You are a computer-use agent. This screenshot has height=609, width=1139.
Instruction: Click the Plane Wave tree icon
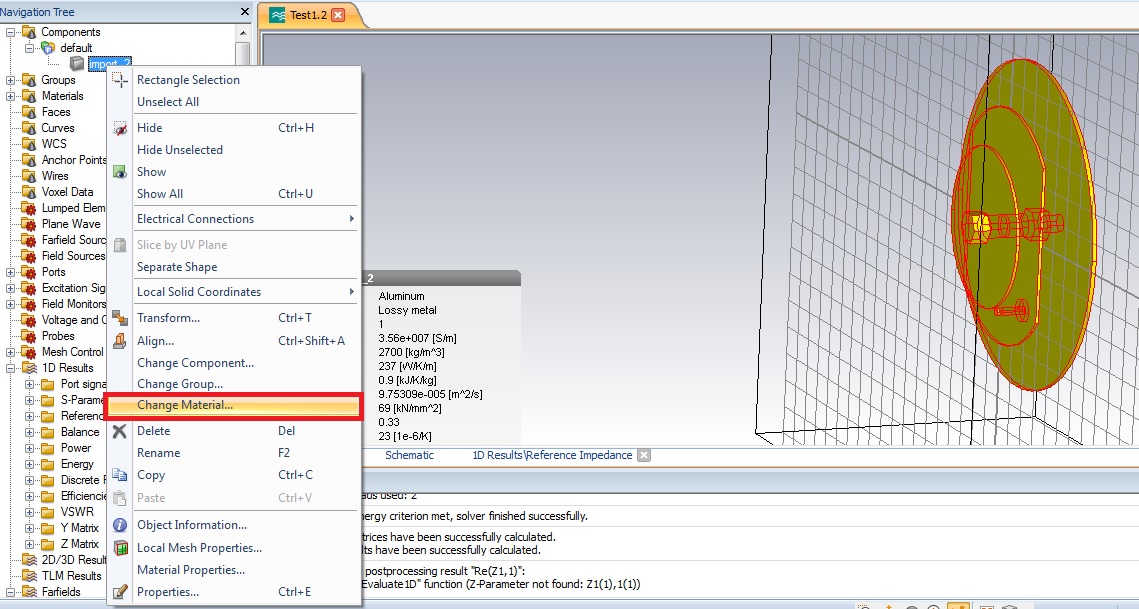tap(29, 224)
